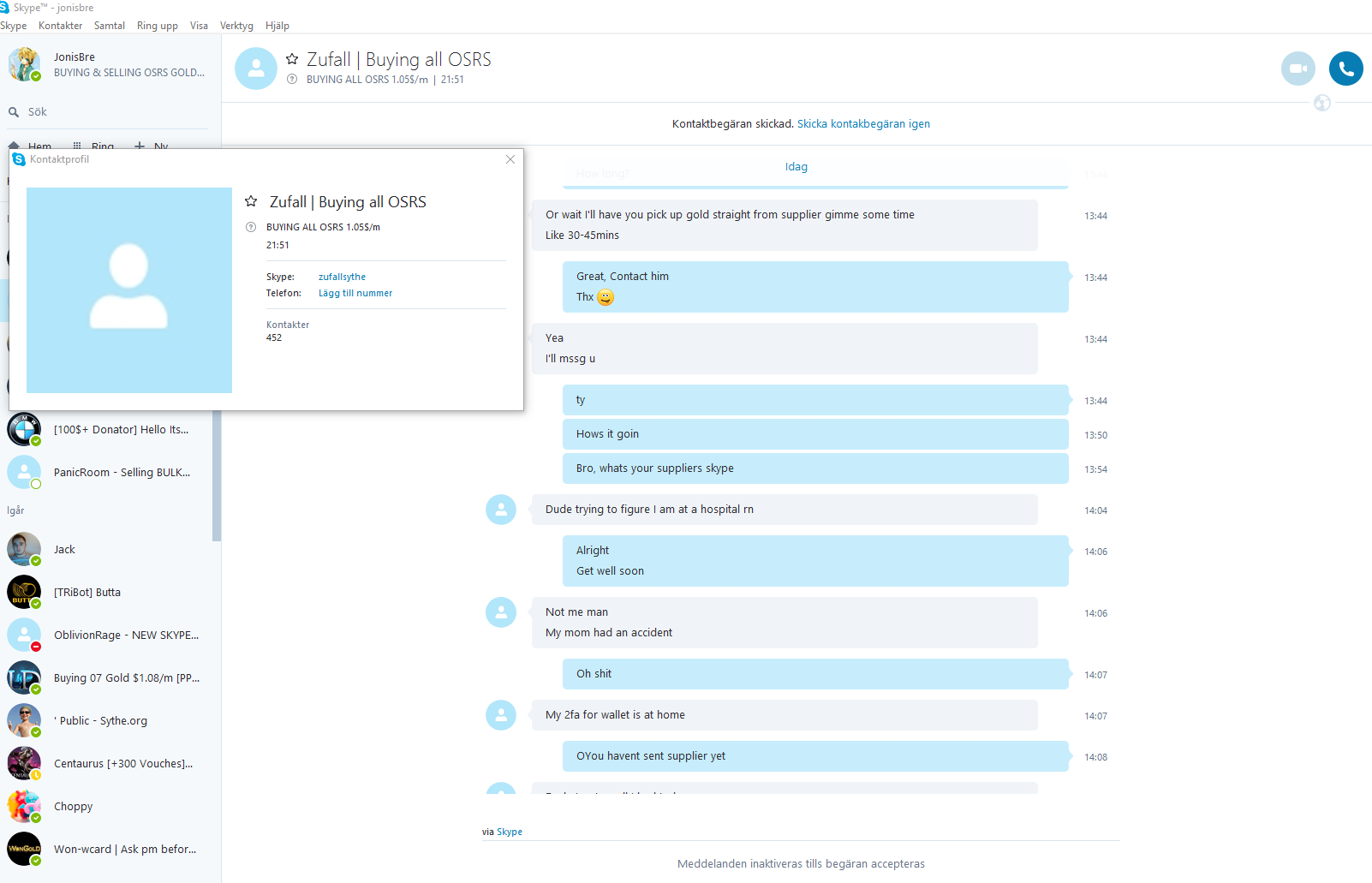
Task: Click the Butta gold logo avatar
Action: pos(24,593)
